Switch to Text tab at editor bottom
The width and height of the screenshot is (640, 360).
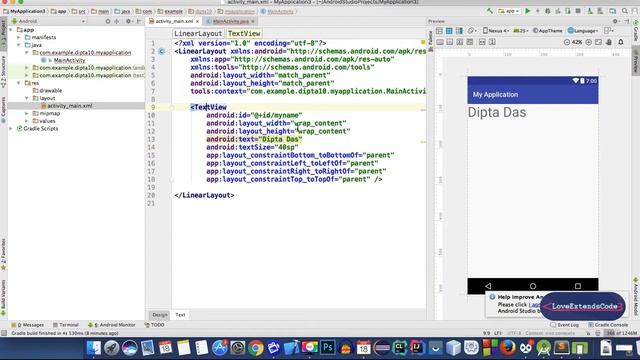click(x=180, y=315)
